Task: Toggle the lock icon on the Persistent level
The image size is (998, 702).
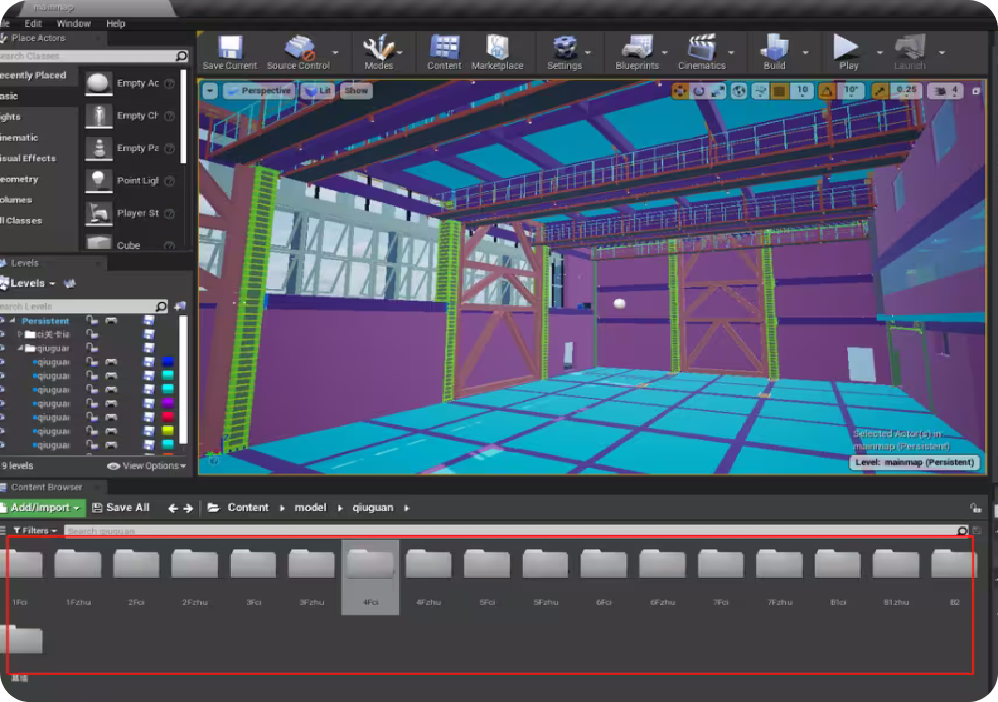Action: tap(92, 321)
